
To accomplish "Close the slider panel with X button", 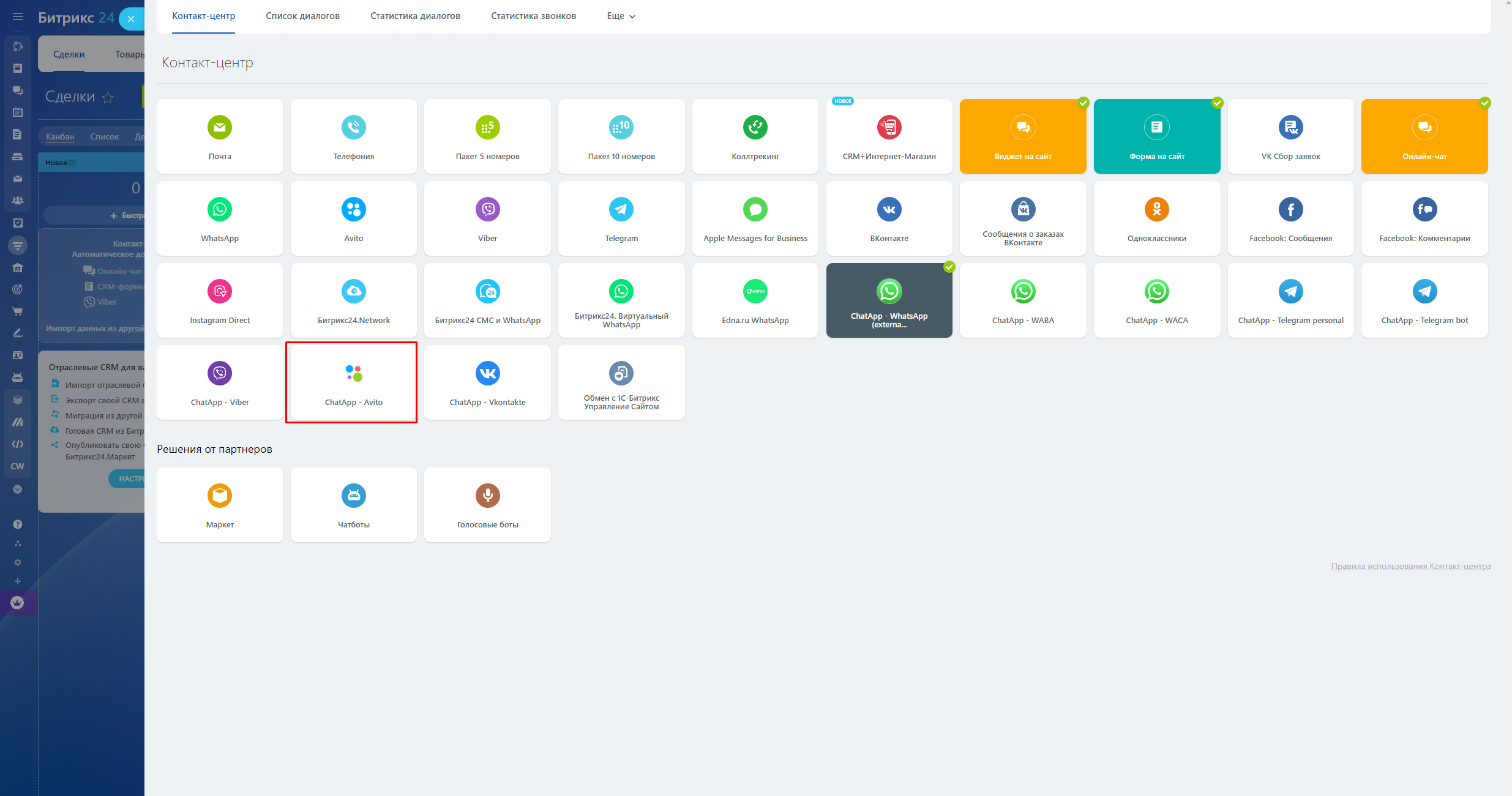I will pos(131,19).
